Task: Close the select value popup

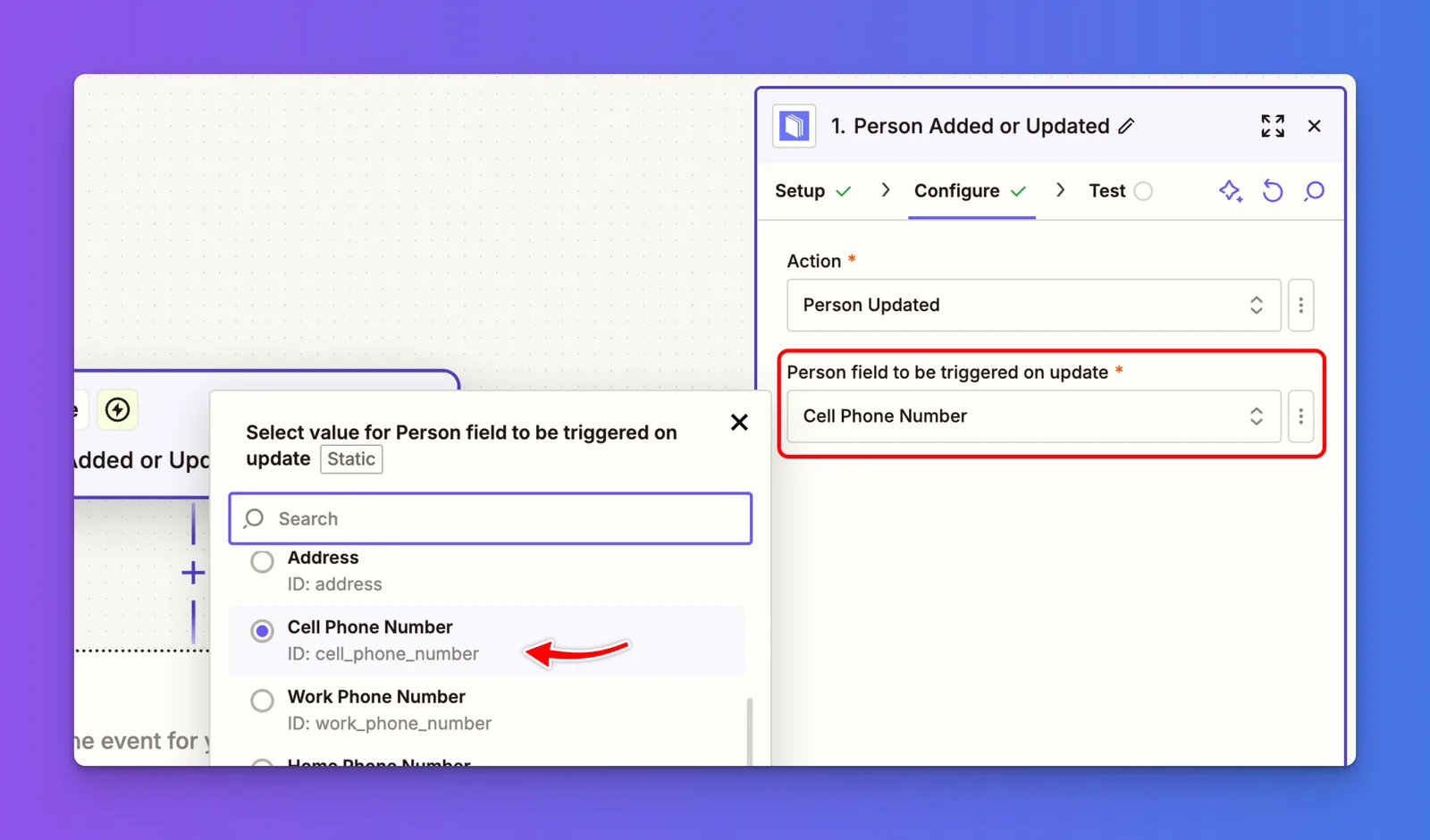Action: [x=739, y=423]
